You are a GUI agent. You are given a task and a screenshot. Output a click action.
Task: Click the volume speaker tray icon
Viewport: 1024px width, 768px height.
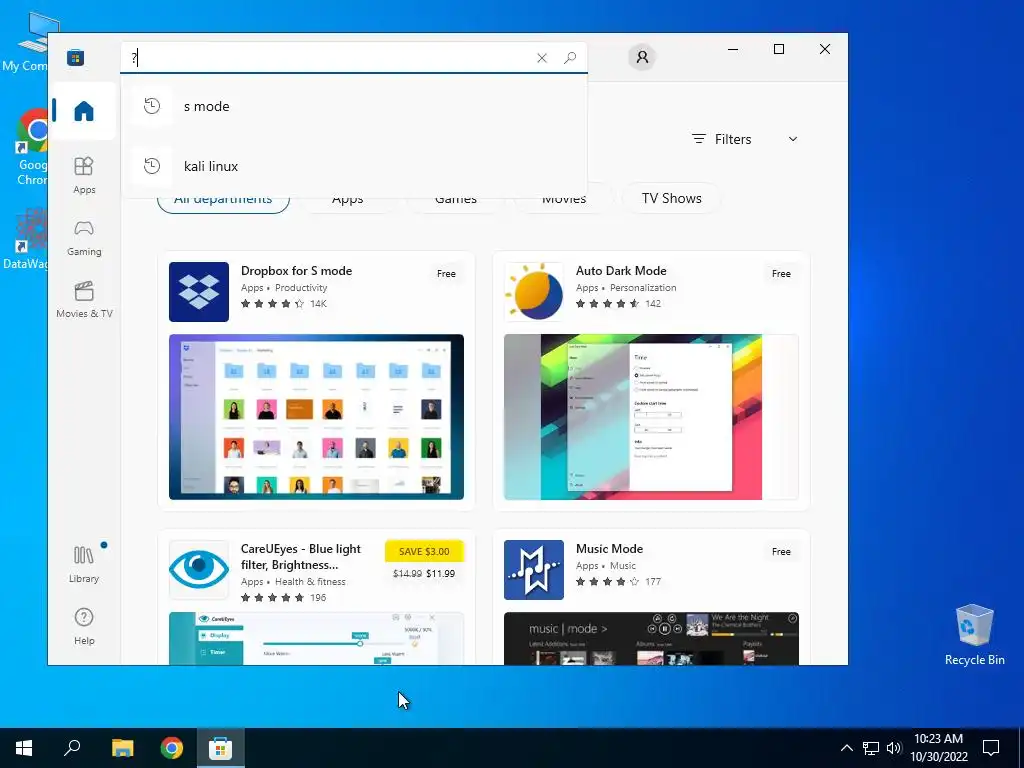894,748
